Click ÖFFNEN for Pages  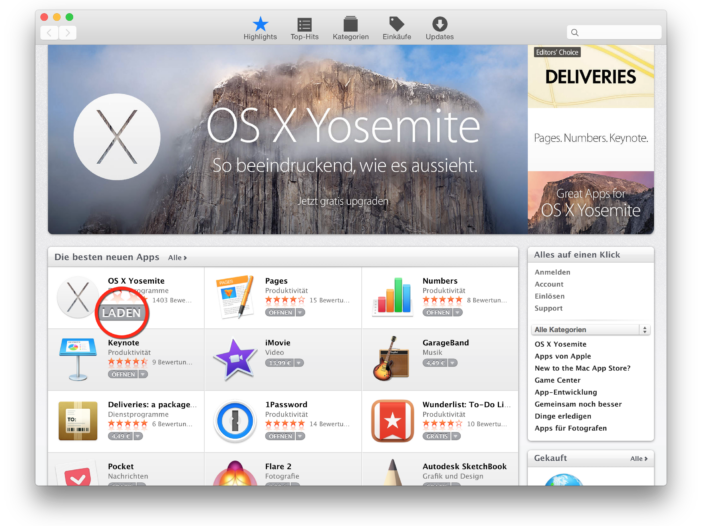click(x=280, y=312)
